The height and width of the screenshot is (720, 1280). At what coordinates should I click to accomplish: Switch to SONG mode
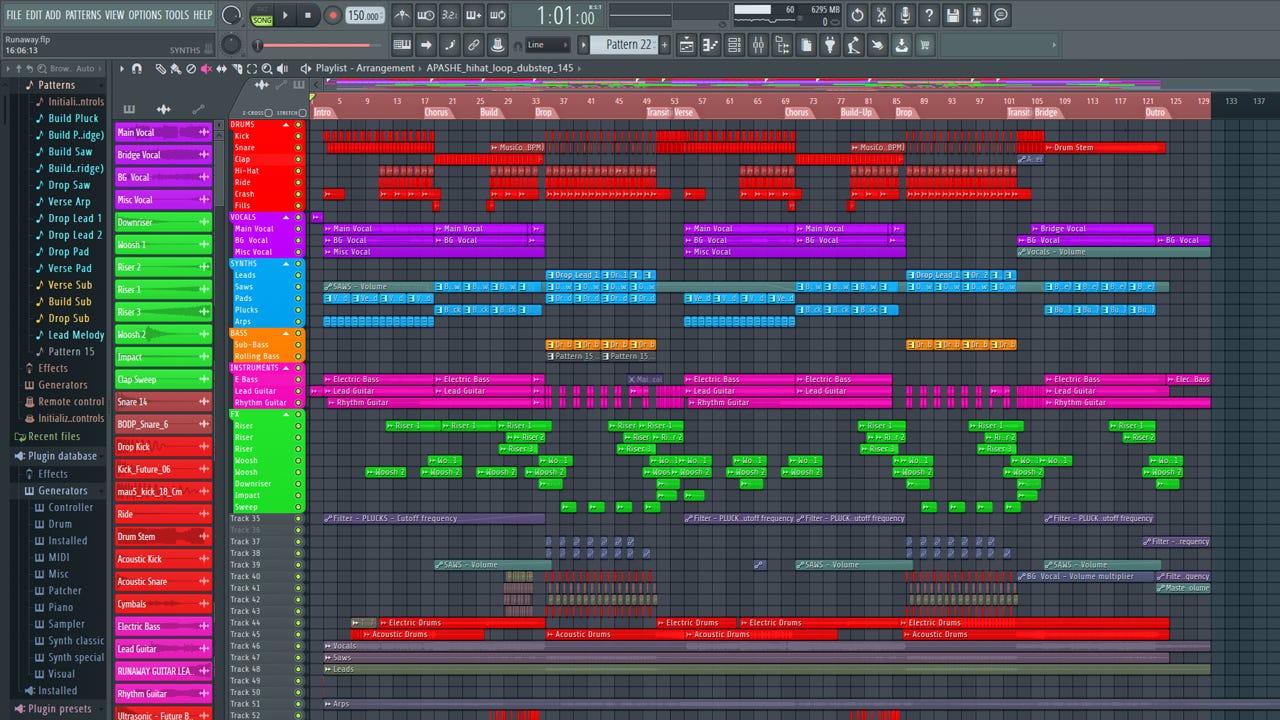pyautogui.click(x=261, y=20)
